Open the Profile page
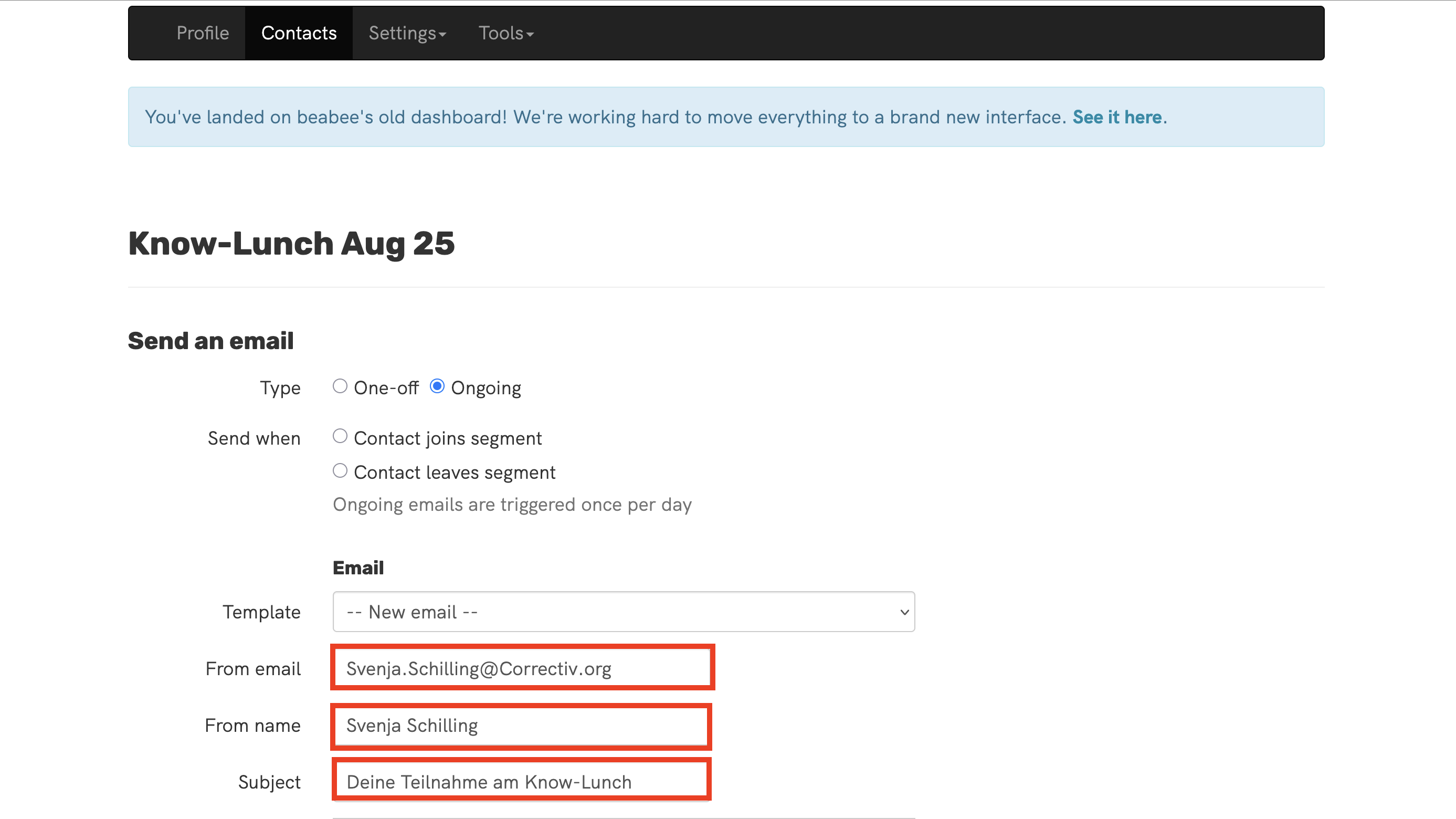Image resolution: width=1456 pixels, height=819 pixels. [203, 33]
